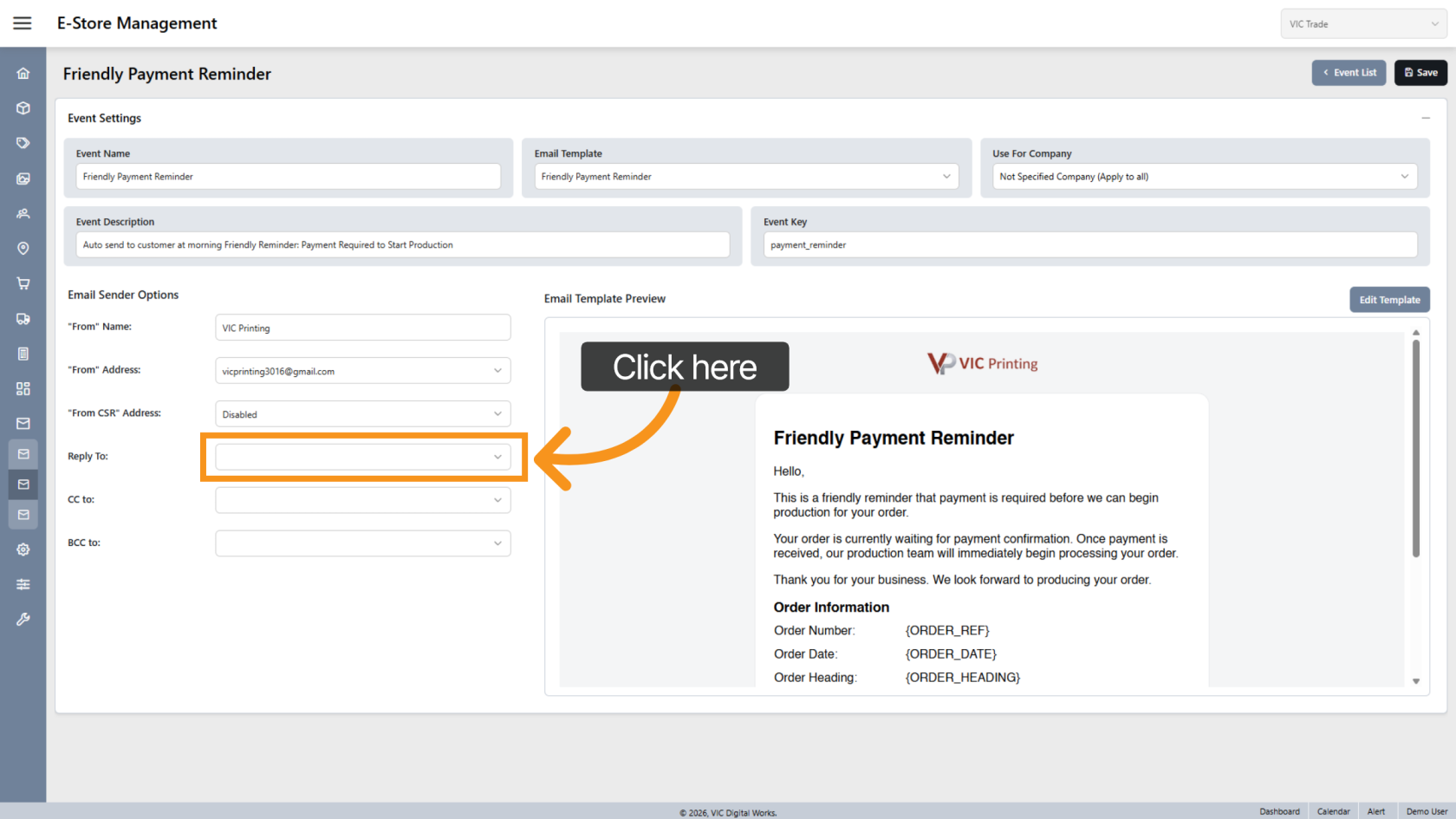Open the location pin icon in sidebar
The image size is (1456, 819).
[x=23, y=249]
